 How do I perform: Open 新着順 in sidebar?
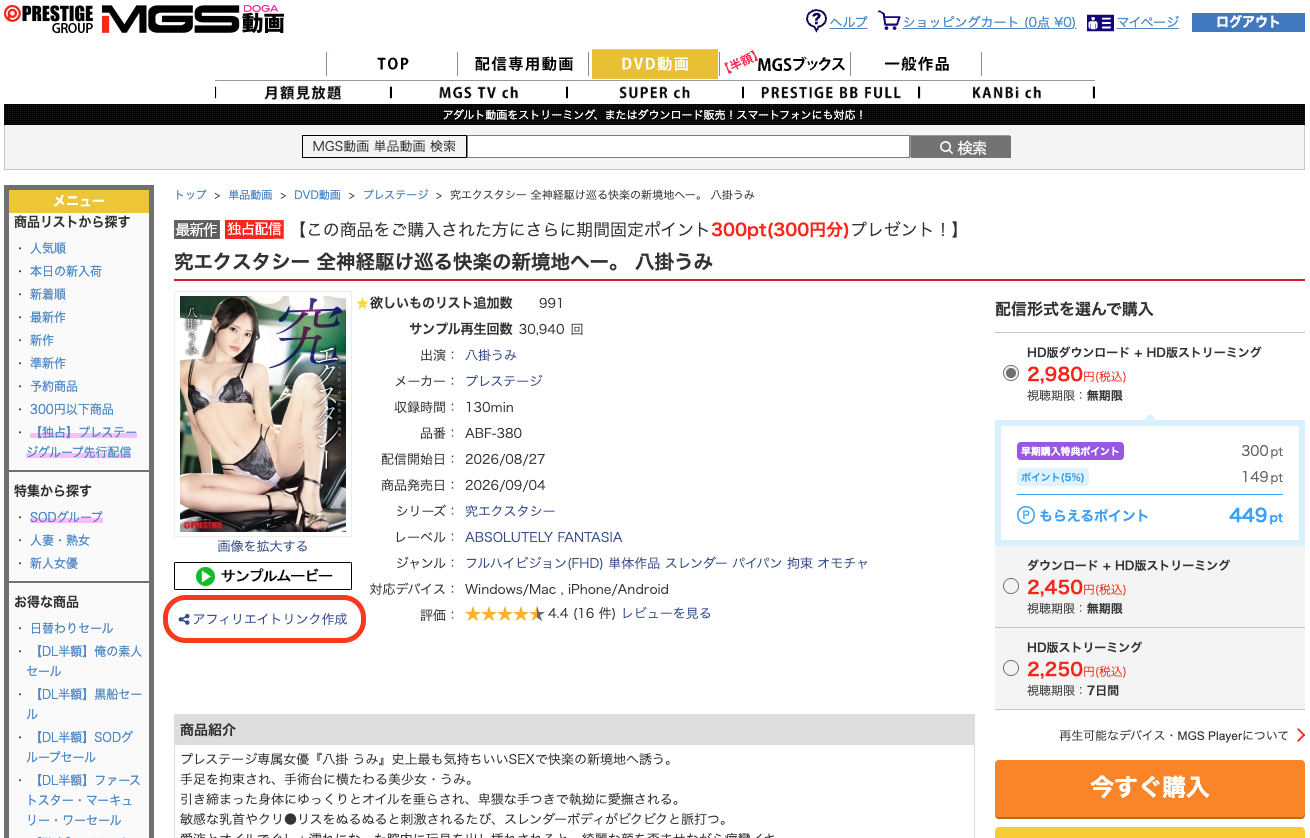click(x=48, y=294)
